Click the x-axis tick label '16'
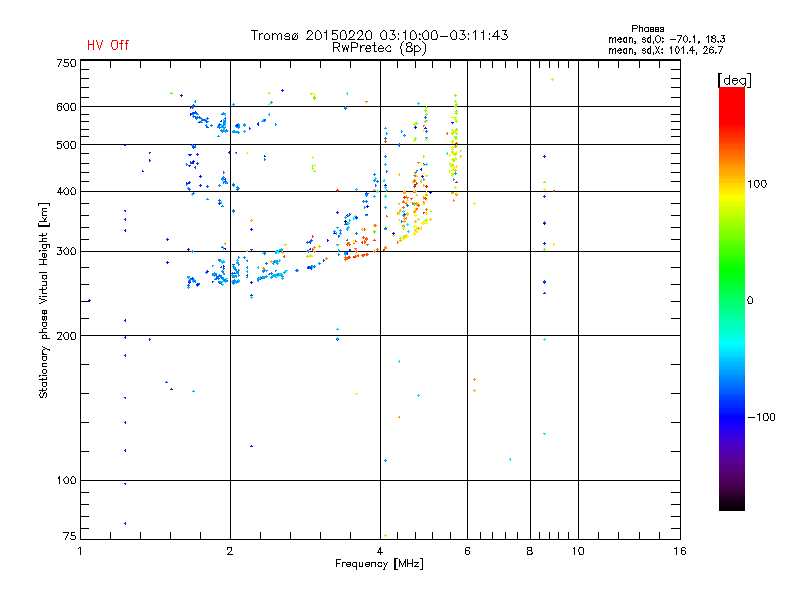The height and width of the screenshot is (600, 800). pos(680,551)
